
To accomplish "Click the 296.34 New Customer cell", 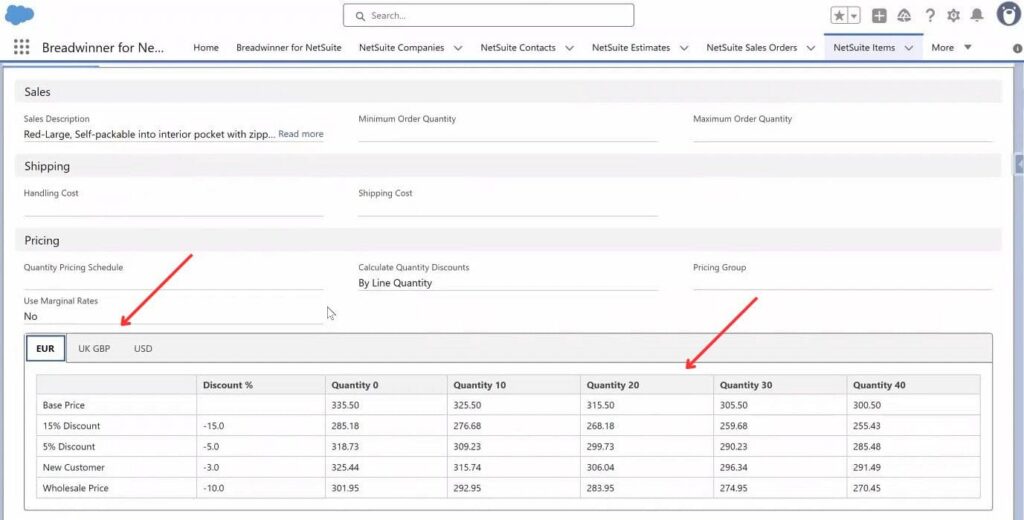I will [780, 467].
